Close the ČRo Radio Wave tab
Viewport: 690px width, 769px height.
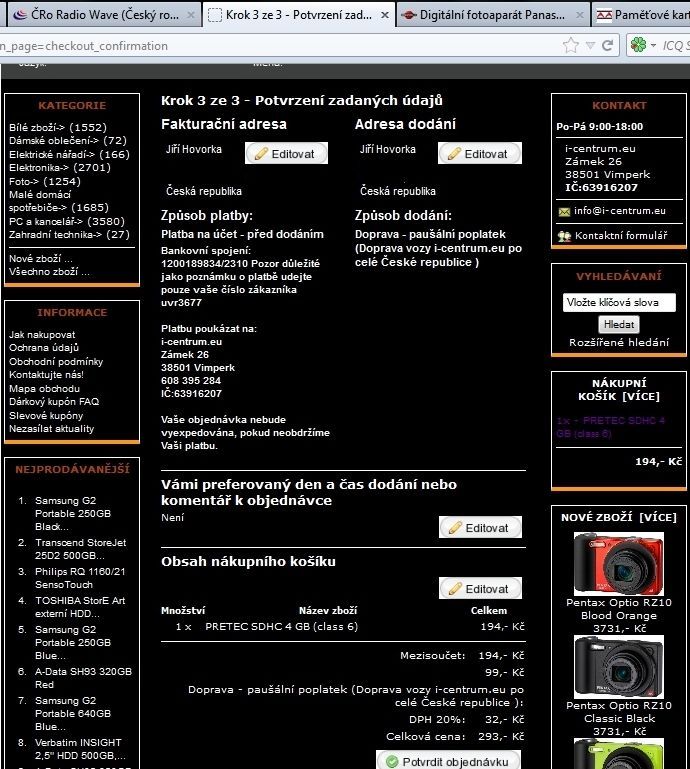pos(191,15)
